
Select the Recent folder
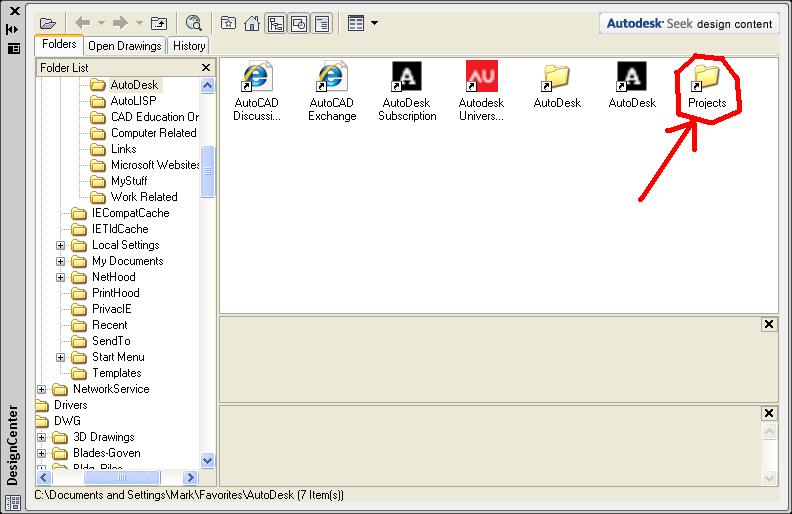(x=100, y=325)
